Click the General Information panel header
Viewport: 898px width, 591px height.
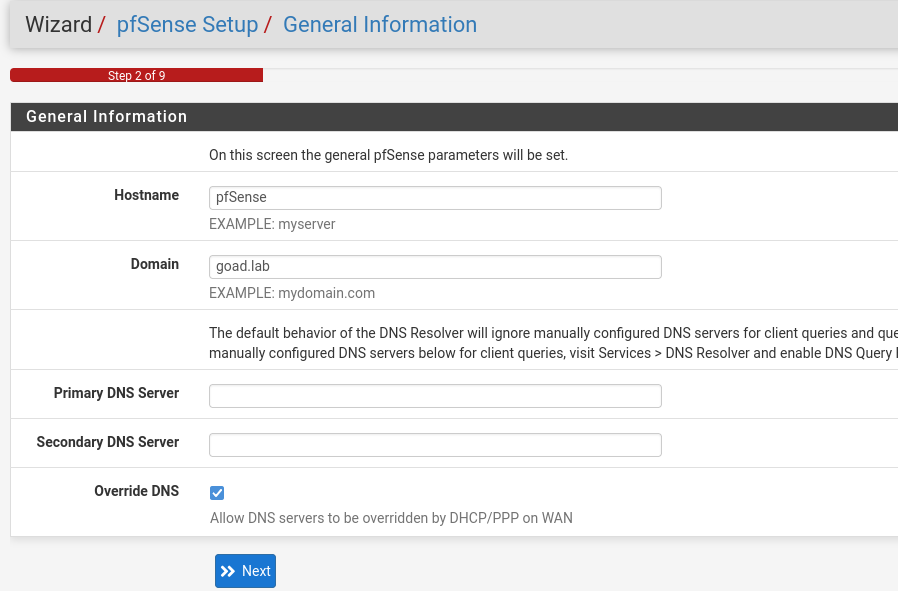coord(454,117)
